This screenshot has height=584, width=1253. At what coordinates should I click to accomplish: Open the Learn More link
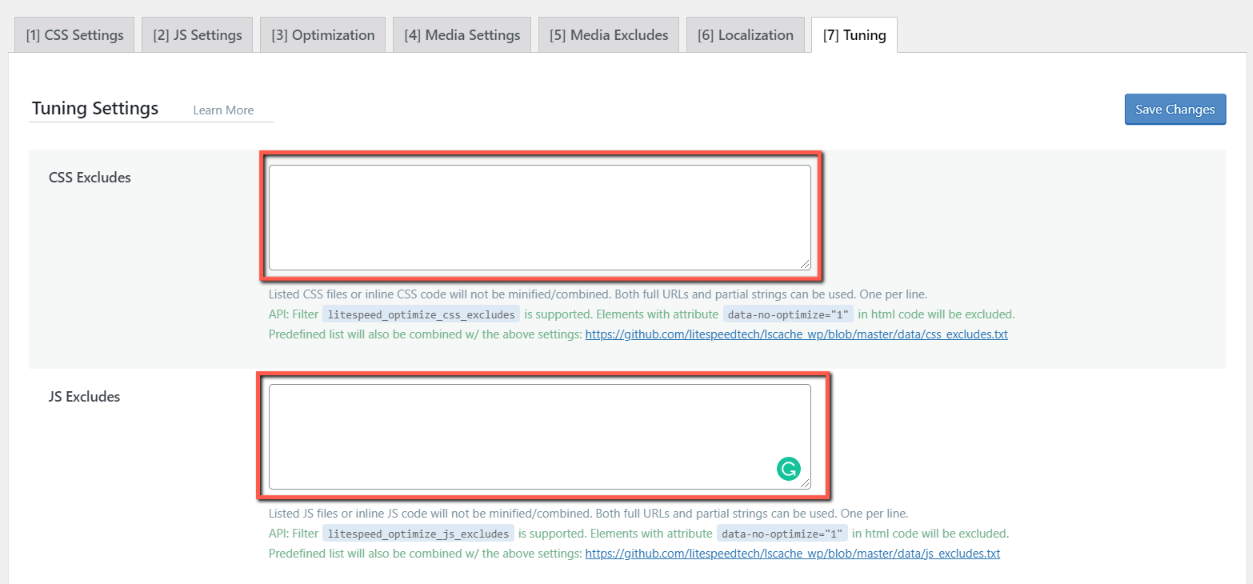click(223, 110)
